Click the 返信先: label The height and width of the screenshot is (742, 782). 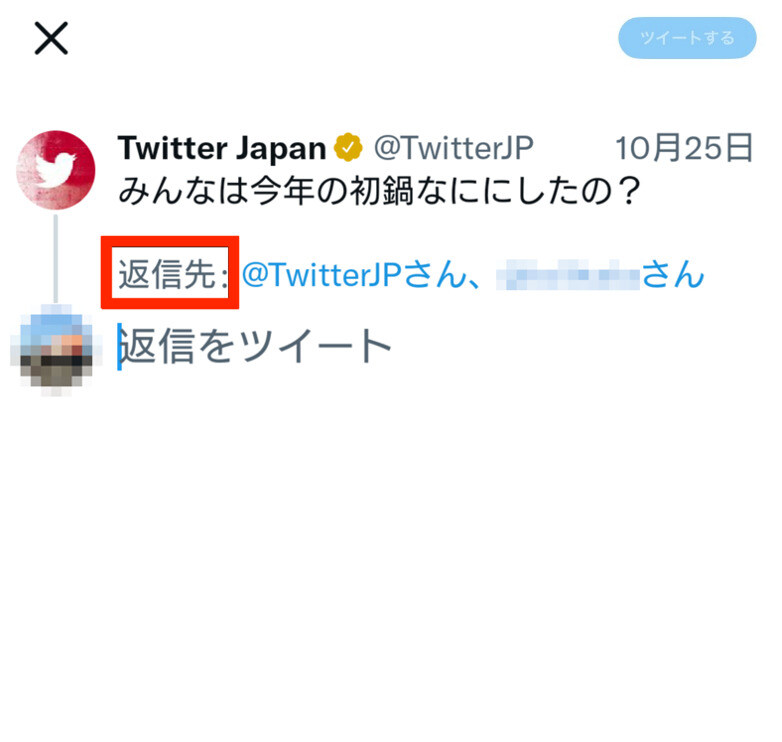[173, 274]
